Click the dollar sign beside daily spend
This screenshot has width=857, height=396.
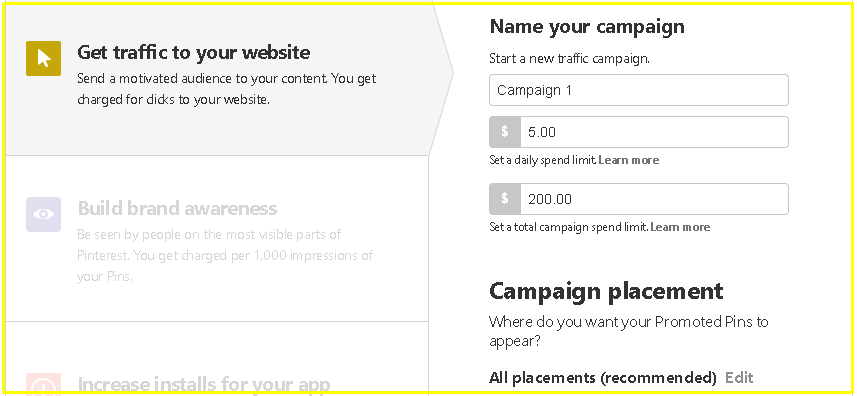tap(505, 132)
